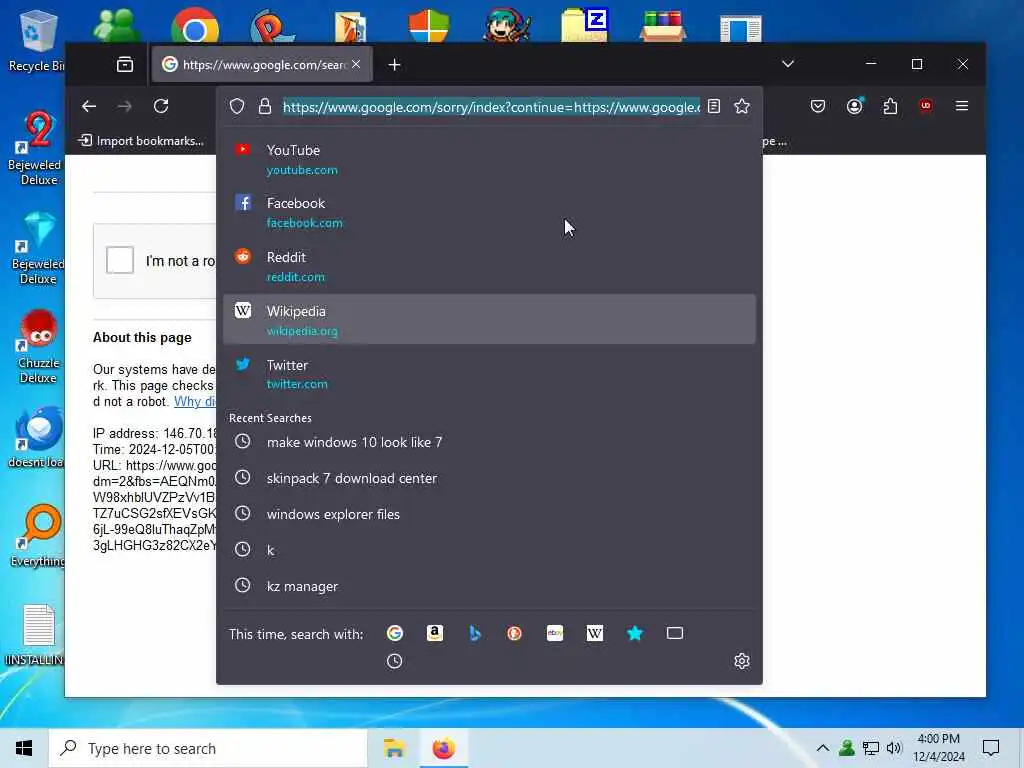Open uBlock Origin extension icon

925,106
